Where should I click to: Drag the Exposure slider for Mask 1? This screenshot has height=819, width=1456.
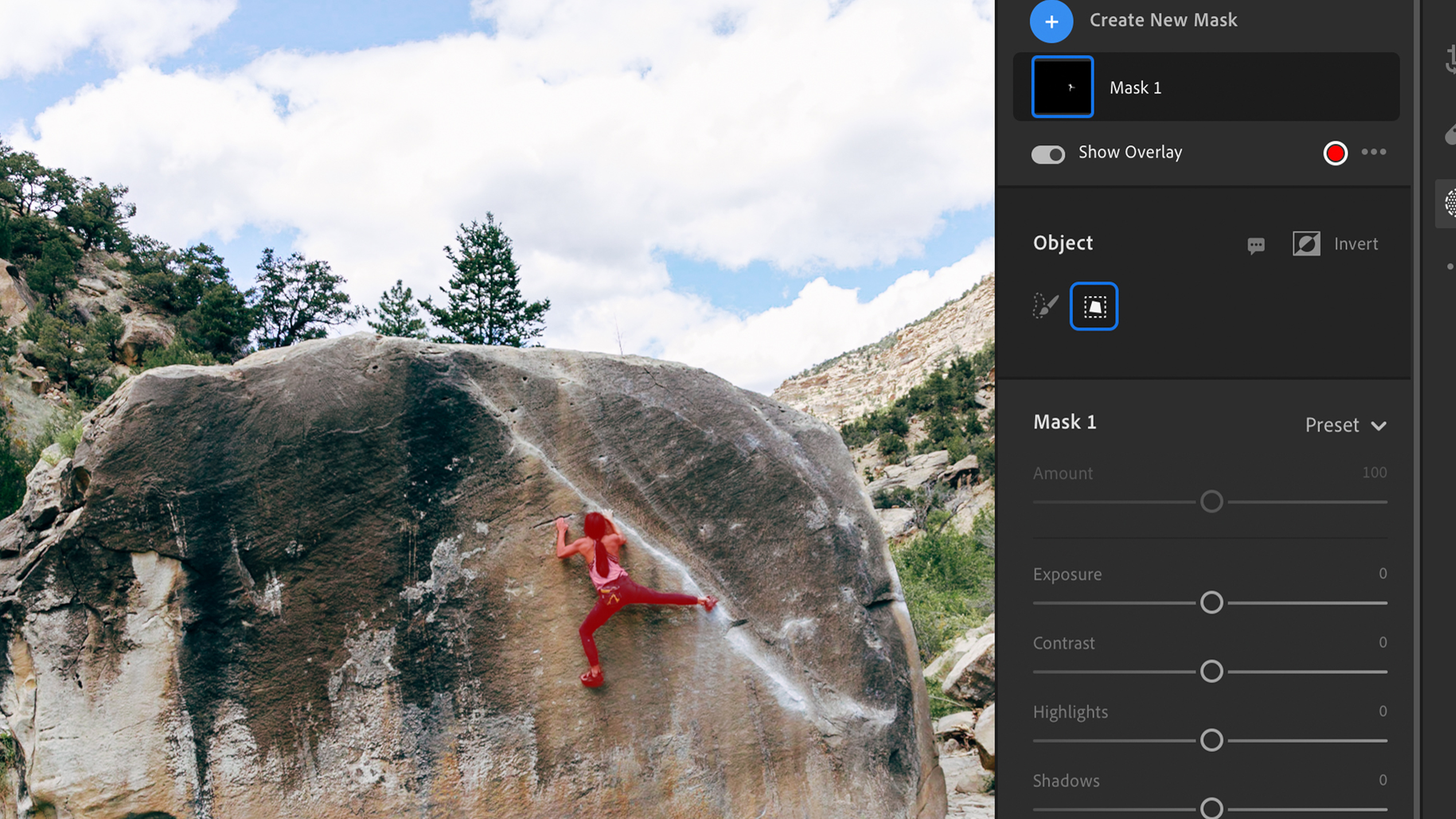[1210, 602]
